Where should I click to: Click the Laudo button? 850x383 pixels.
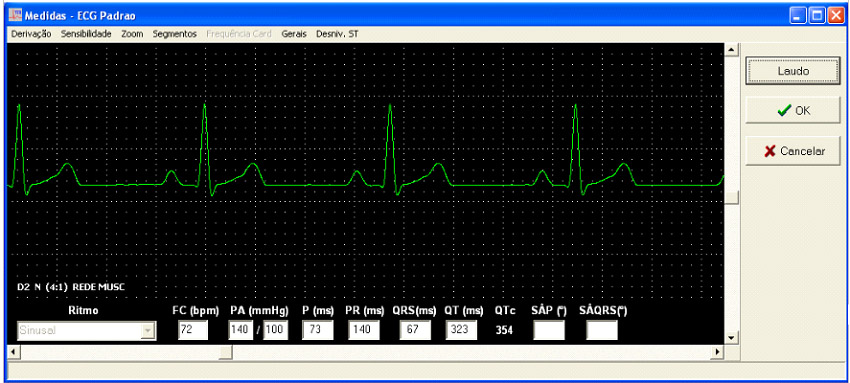click(793, 71)
